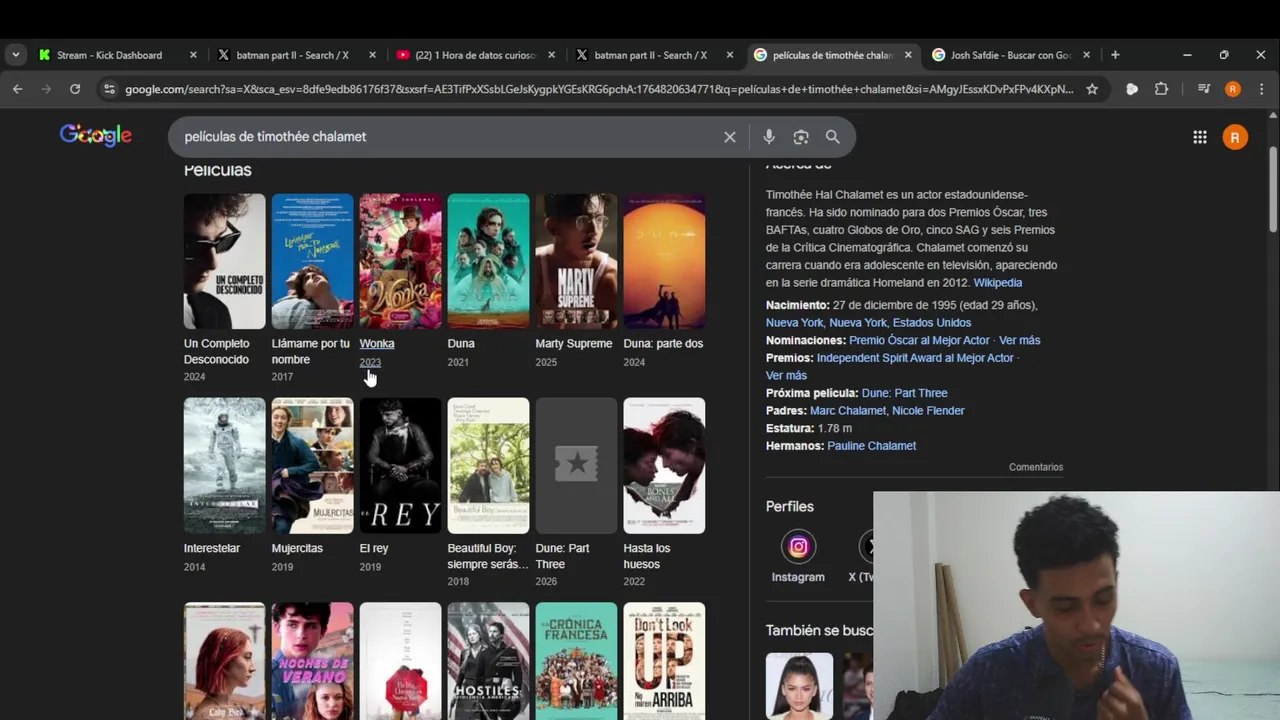This screenshot has width=1280, height=720.
Task: Select the películas de timothée chalamet tab
Action: point(833,55)
